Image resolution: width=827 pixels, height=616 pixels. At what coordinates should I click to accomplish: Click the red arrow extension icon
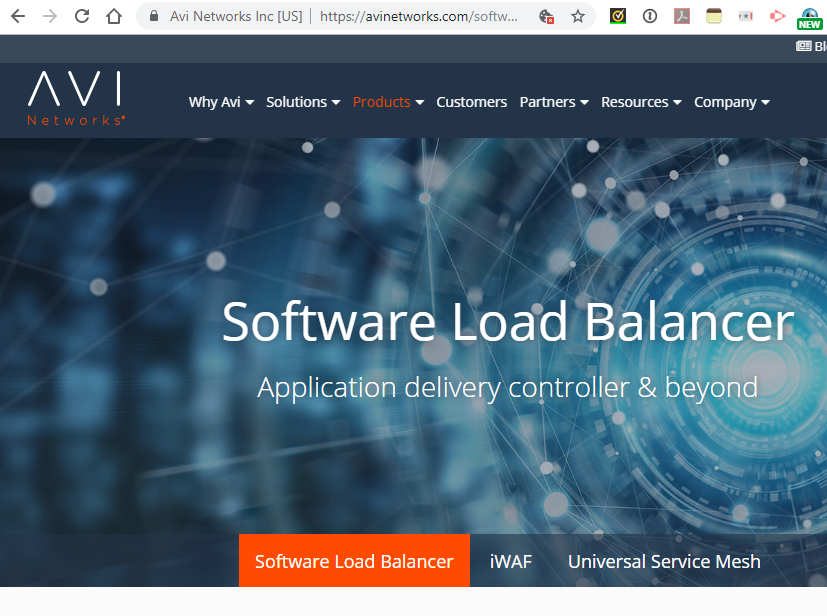click(777, 16)
